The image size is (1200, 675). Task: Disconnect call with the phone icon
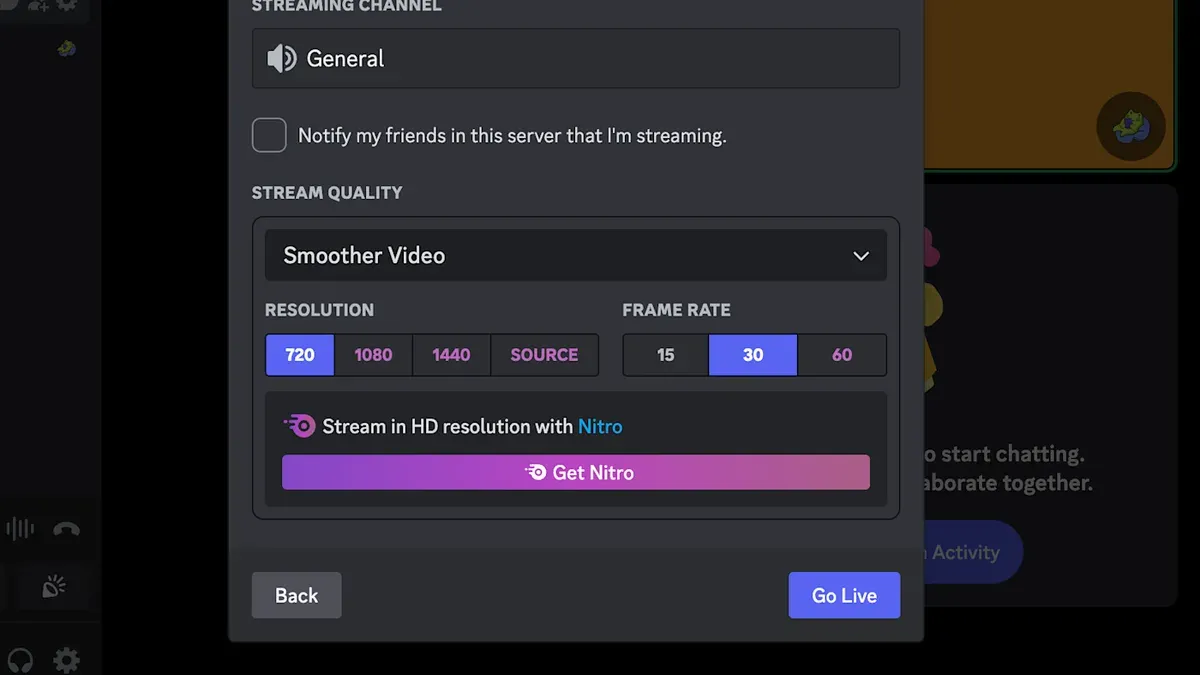click(x=66, y=529)
